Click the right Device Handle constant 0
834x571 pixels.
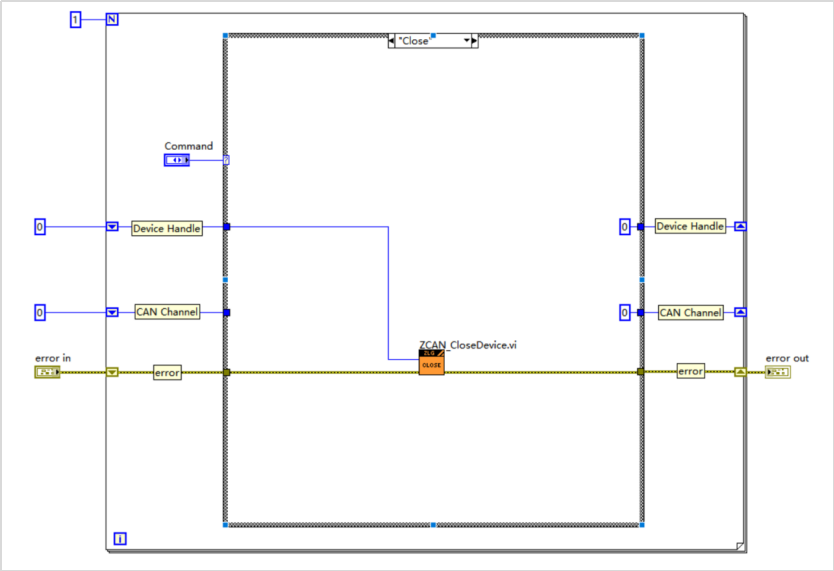(x=625, y=227)
